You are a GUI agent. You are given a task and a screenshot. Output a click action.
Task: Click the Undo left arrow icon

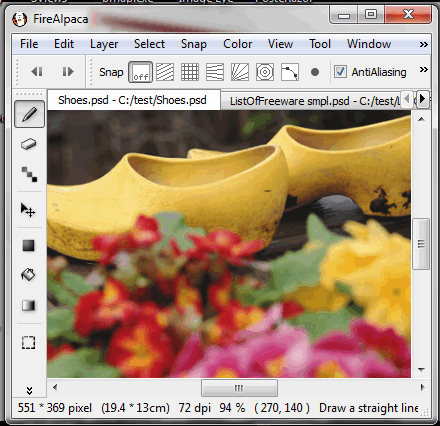click(x=37, y=72)
